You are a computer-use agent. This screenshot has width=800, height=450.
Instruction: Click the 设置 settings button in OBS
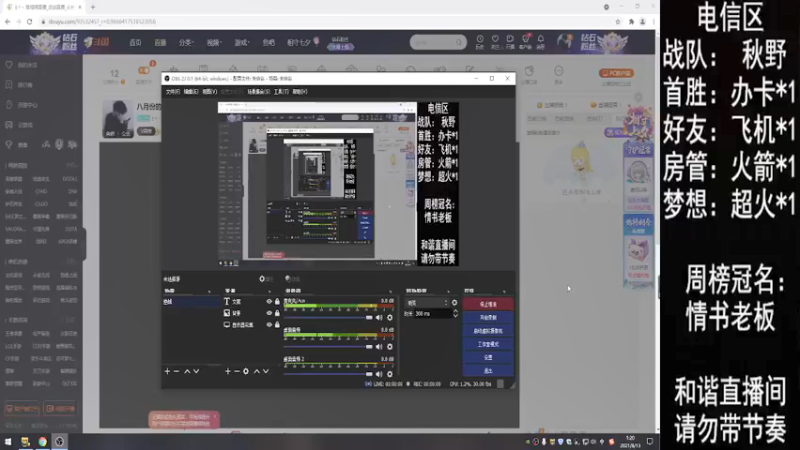pyautogui.click(x=488, y=357)
